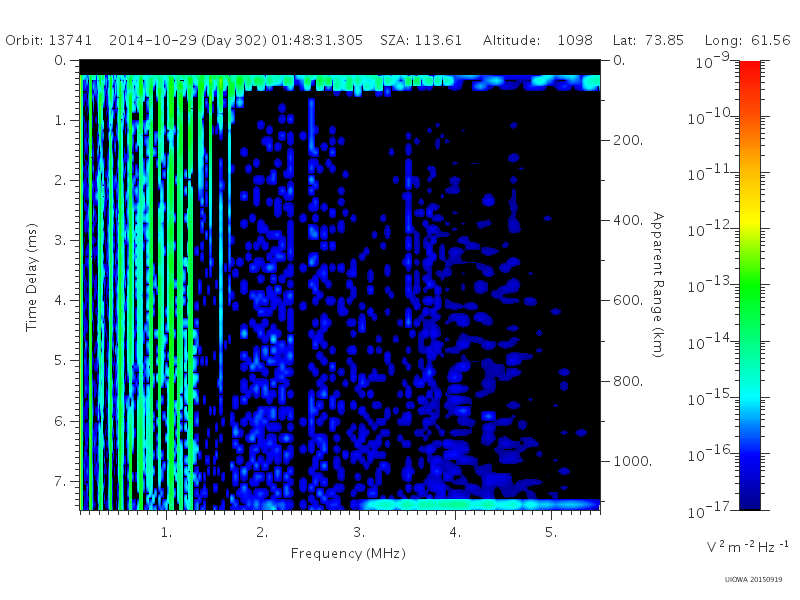
Task: Click the '4.' tick on the Time Delay axis
Action: click(60, 300)
